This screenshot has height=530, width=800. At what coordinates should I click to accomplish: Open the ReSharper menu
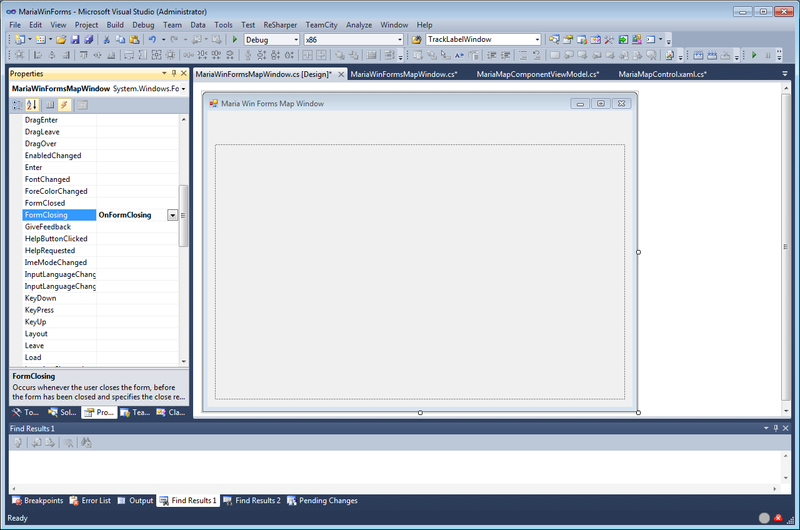(x=280, y=24)
